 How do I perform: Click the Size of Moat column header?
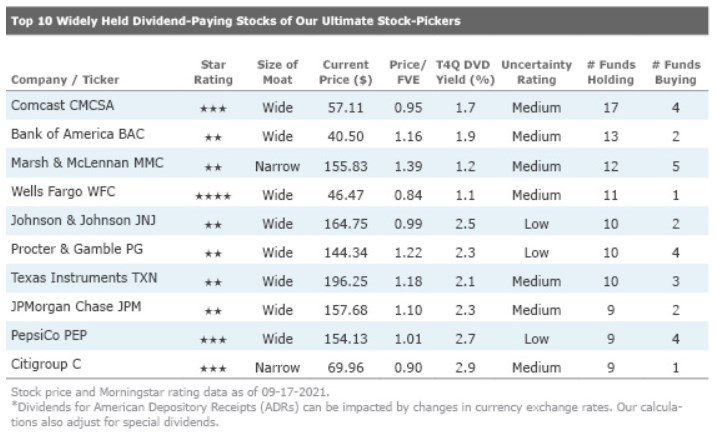pyautogui.click(x=278, y=71)
